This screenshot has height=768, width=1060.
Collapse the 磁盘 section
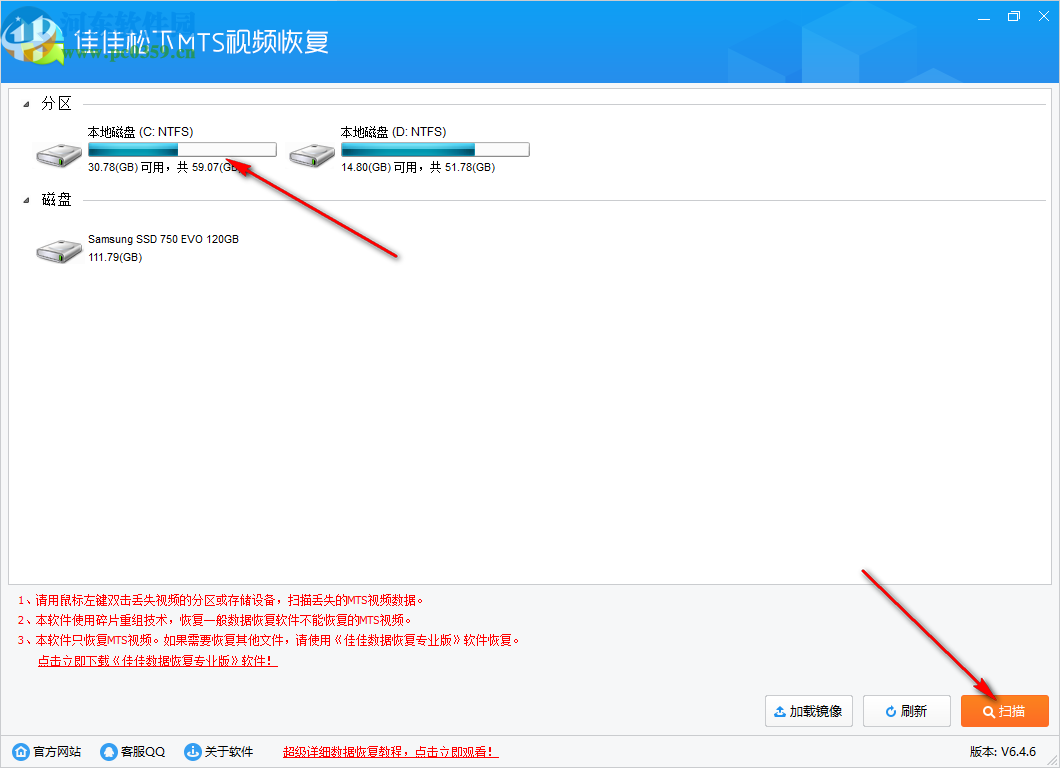[26, 199]
